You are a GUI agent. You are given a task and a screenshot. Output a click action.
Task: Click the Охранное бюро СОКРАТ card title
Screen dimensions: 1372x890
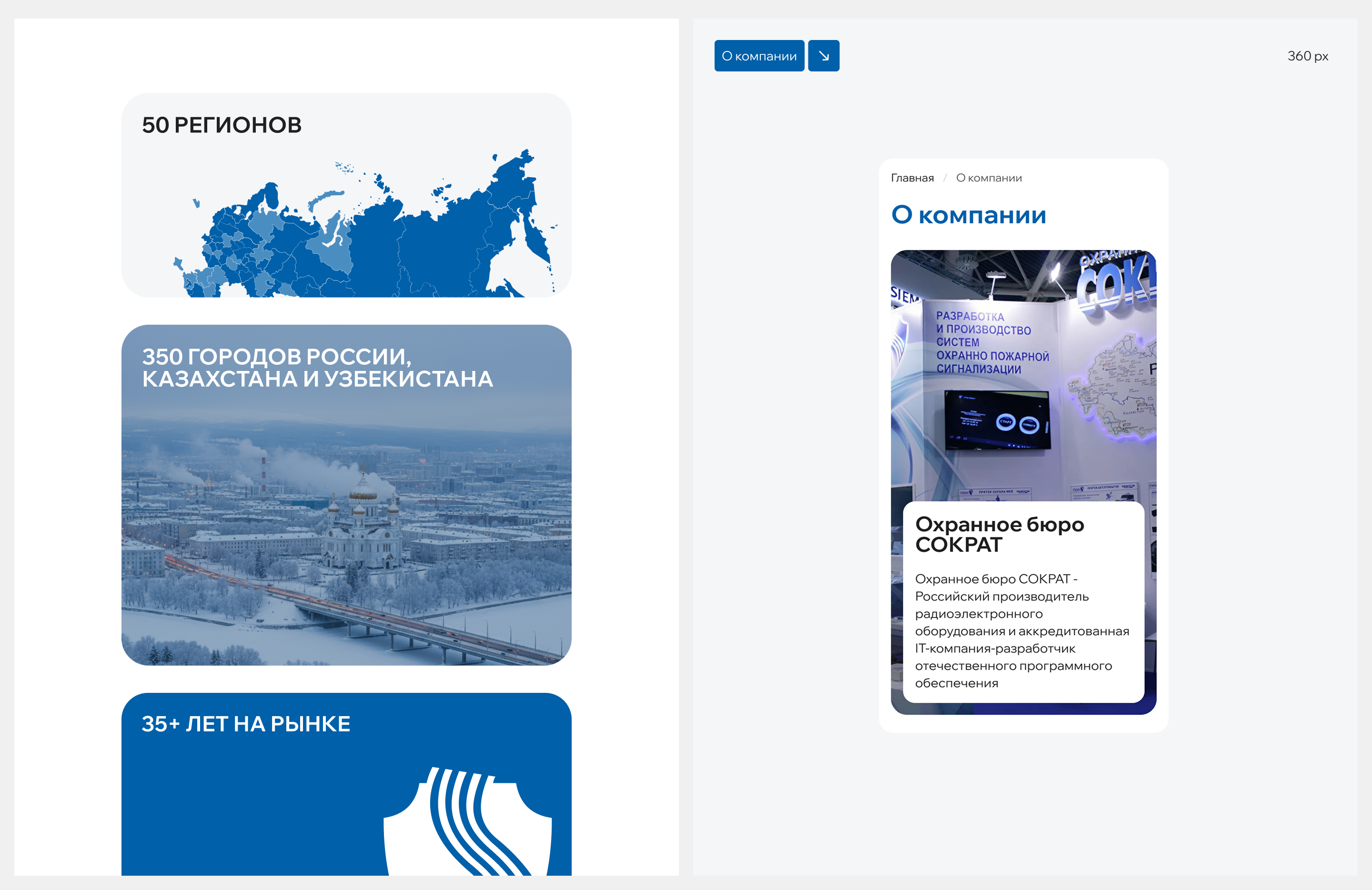(x=999, y=534)
